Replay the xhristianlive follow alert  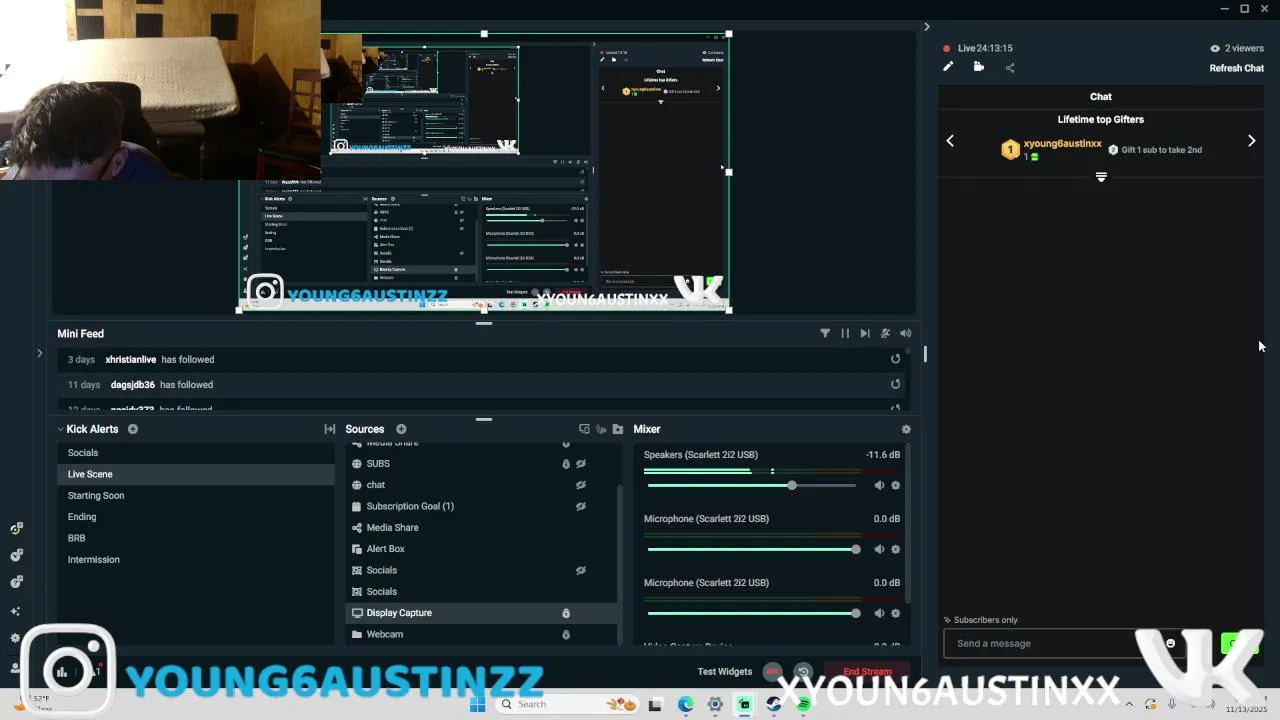coord(895,359)
